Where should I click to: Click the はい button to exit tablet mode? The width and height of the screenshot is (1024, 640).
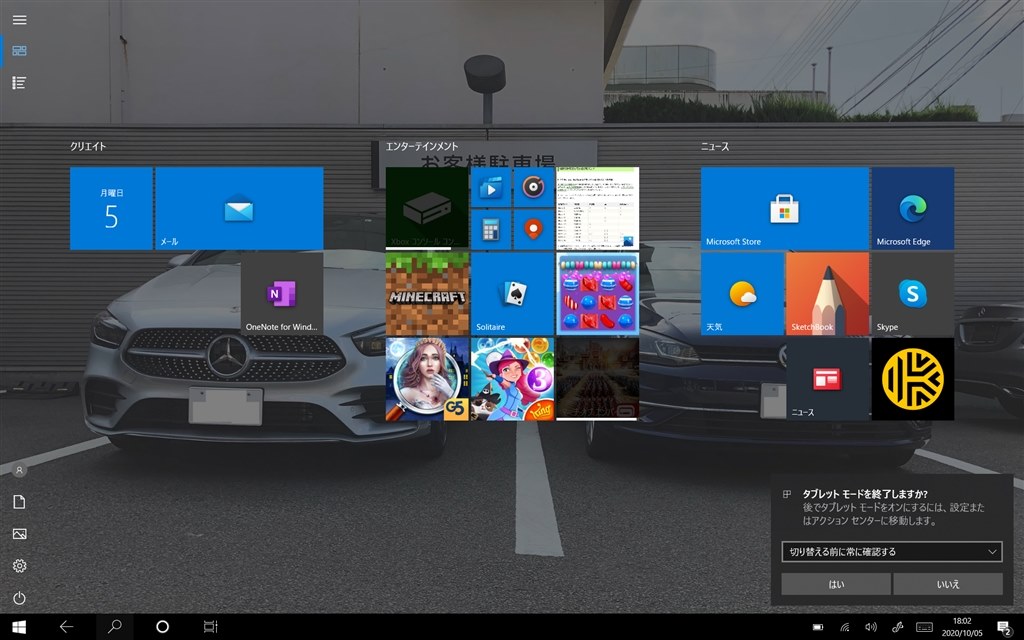coord(835,584)
